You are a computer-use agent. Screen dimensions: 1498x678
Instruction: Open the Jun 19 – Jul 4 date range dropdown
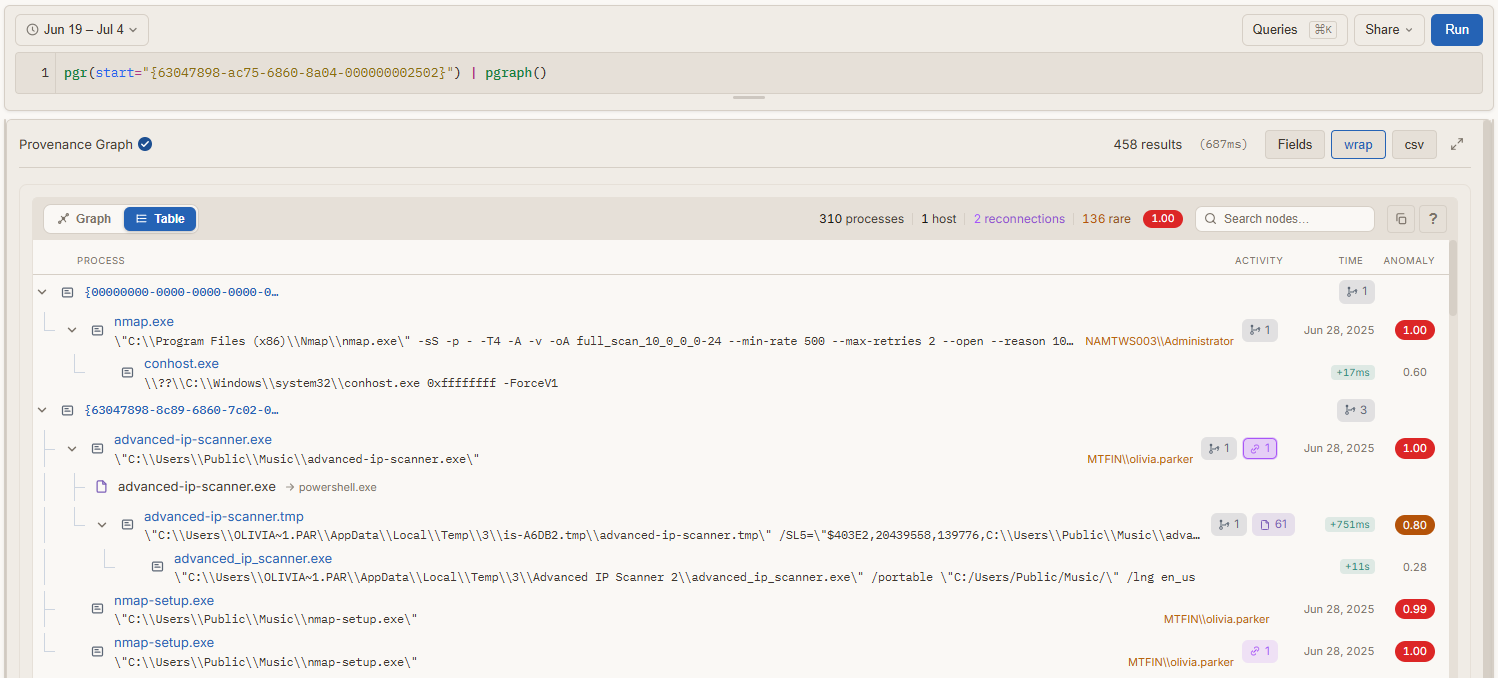click(82, 29)
